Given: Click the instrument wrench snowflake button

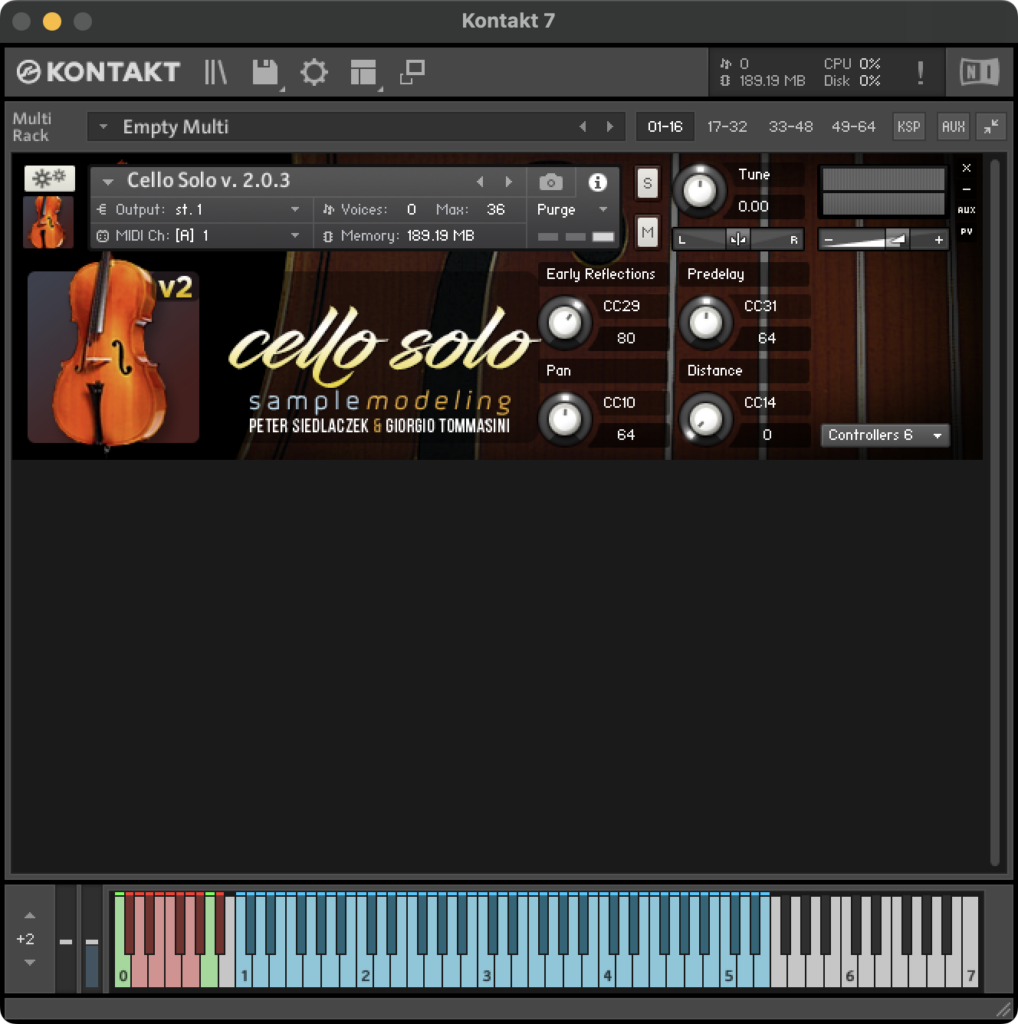Looking at the screenshot, I should pos(50,178).
